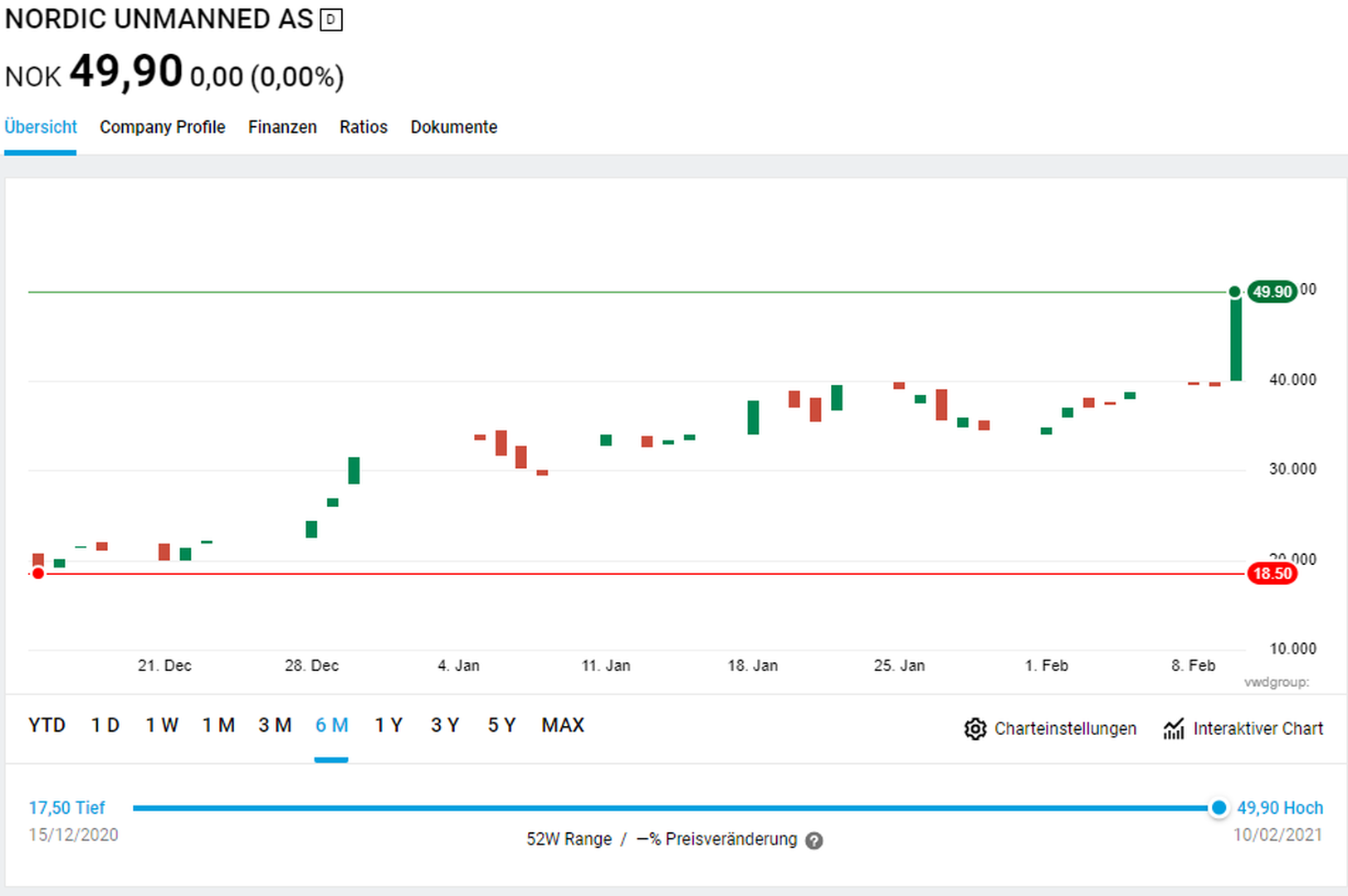Set chart range to 3 M
The width and height of the screenshot is (1348, 896).
point(275,725)
